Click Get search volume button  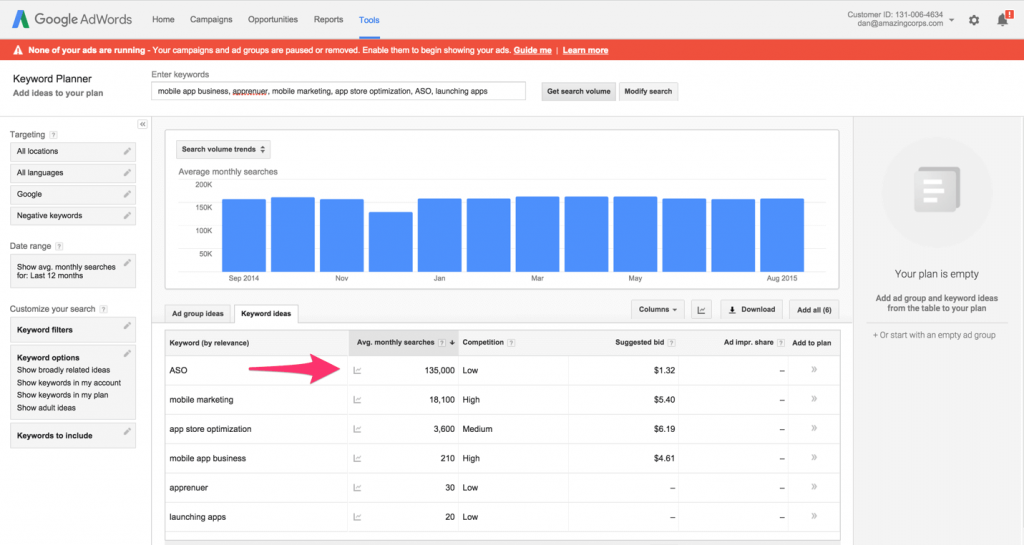coord(579,91)
